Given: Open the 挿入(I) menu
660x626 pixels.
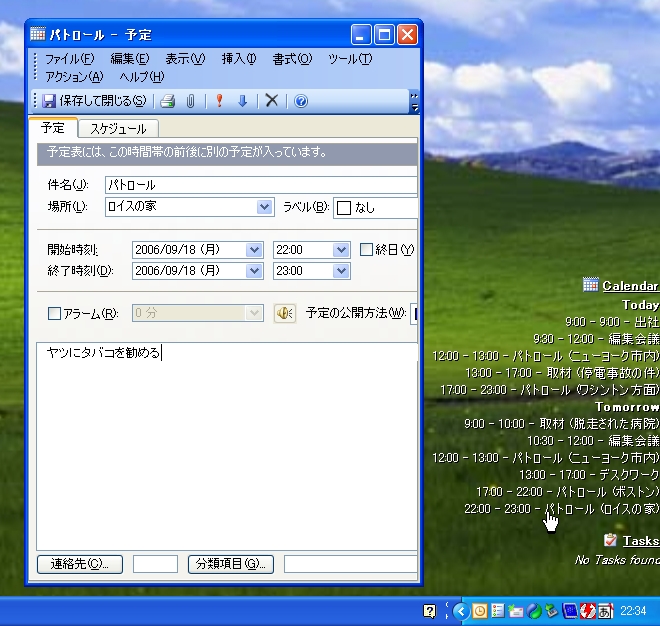Looking at the screenshot, I should [x=239, y=59].
